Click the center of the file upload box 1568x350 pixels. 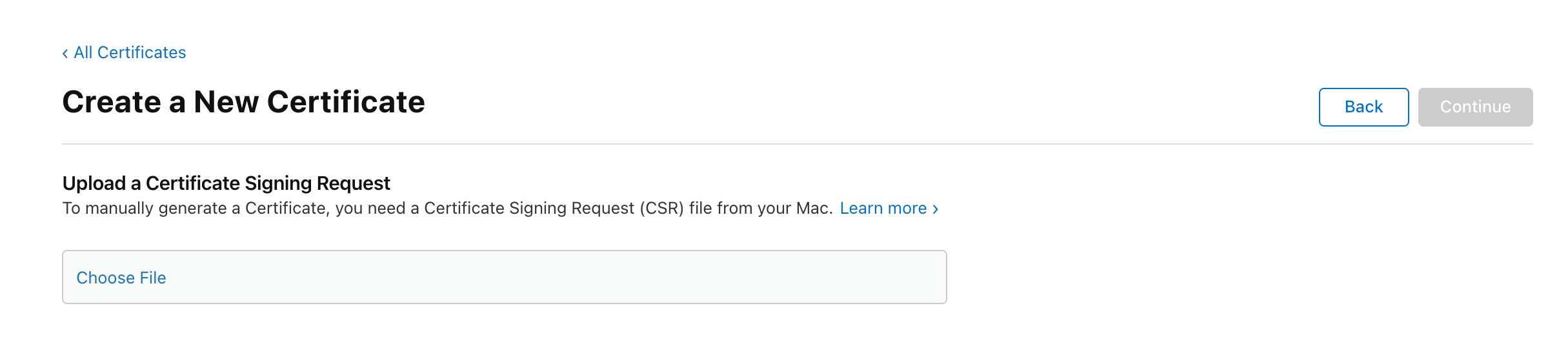(504, 278)
